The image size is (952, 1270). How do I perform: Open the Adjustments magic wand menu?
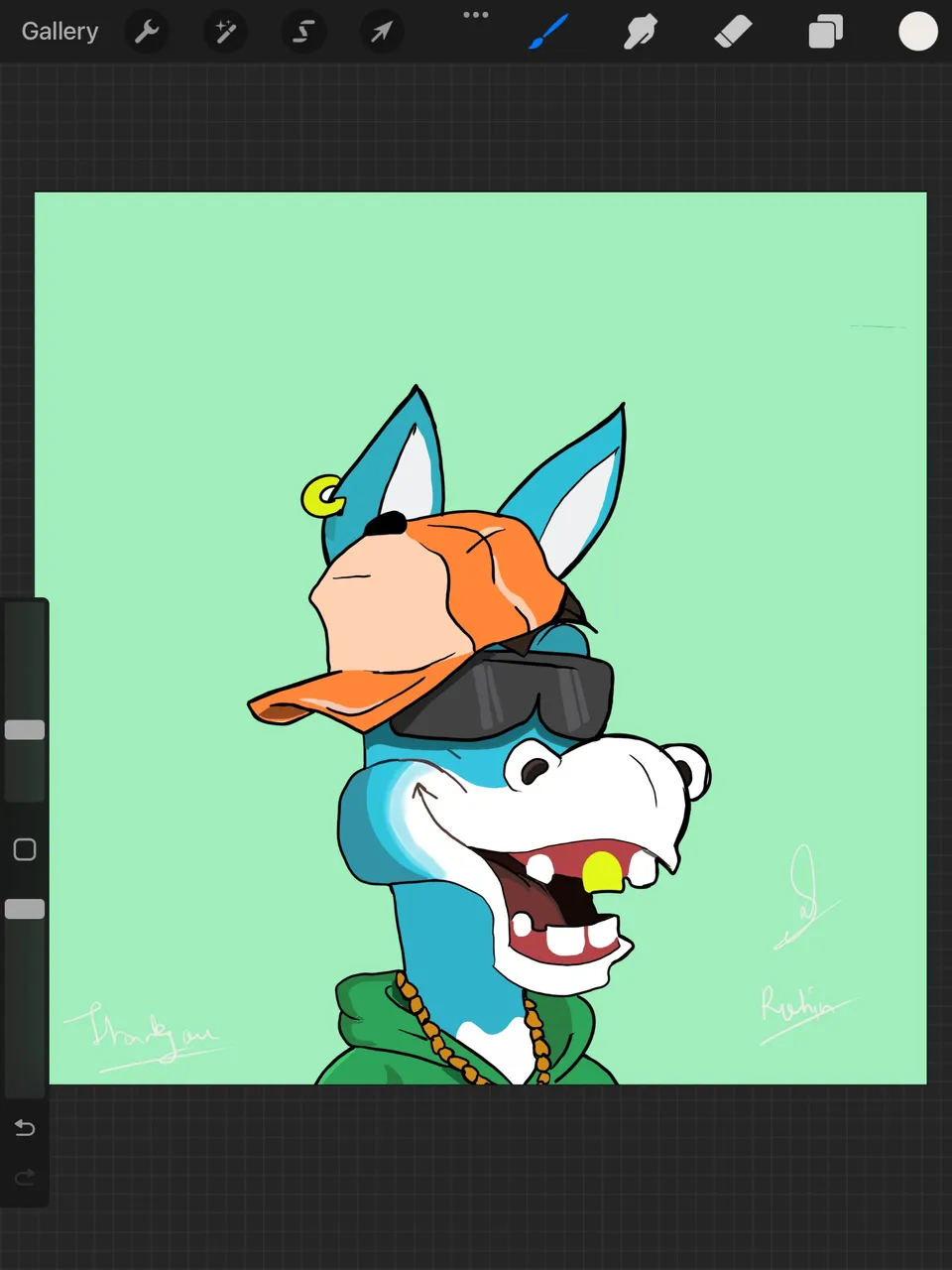tap(225, 32)
